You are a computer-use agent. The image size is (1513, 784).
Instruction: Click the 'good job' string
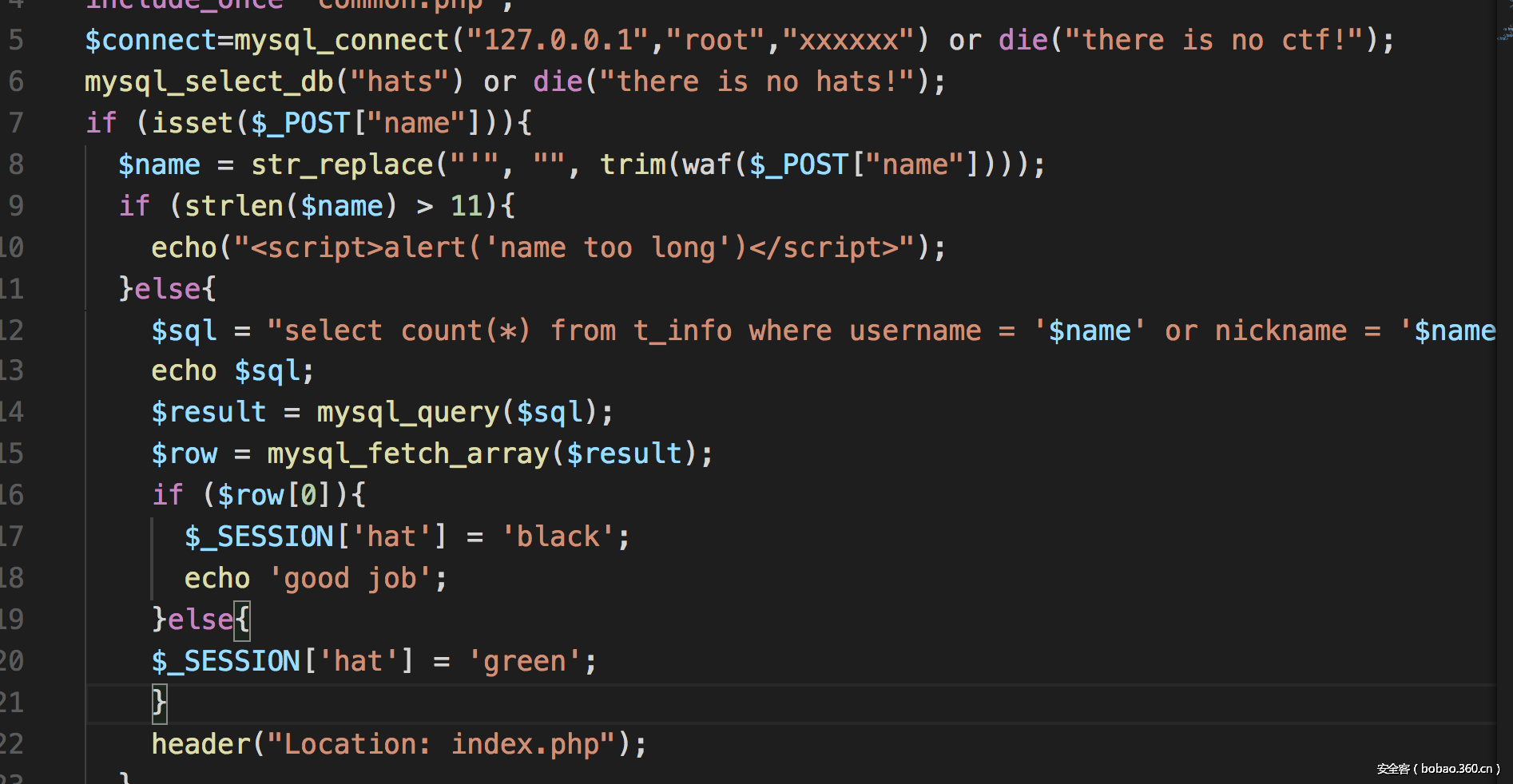(x=350, y=579)
